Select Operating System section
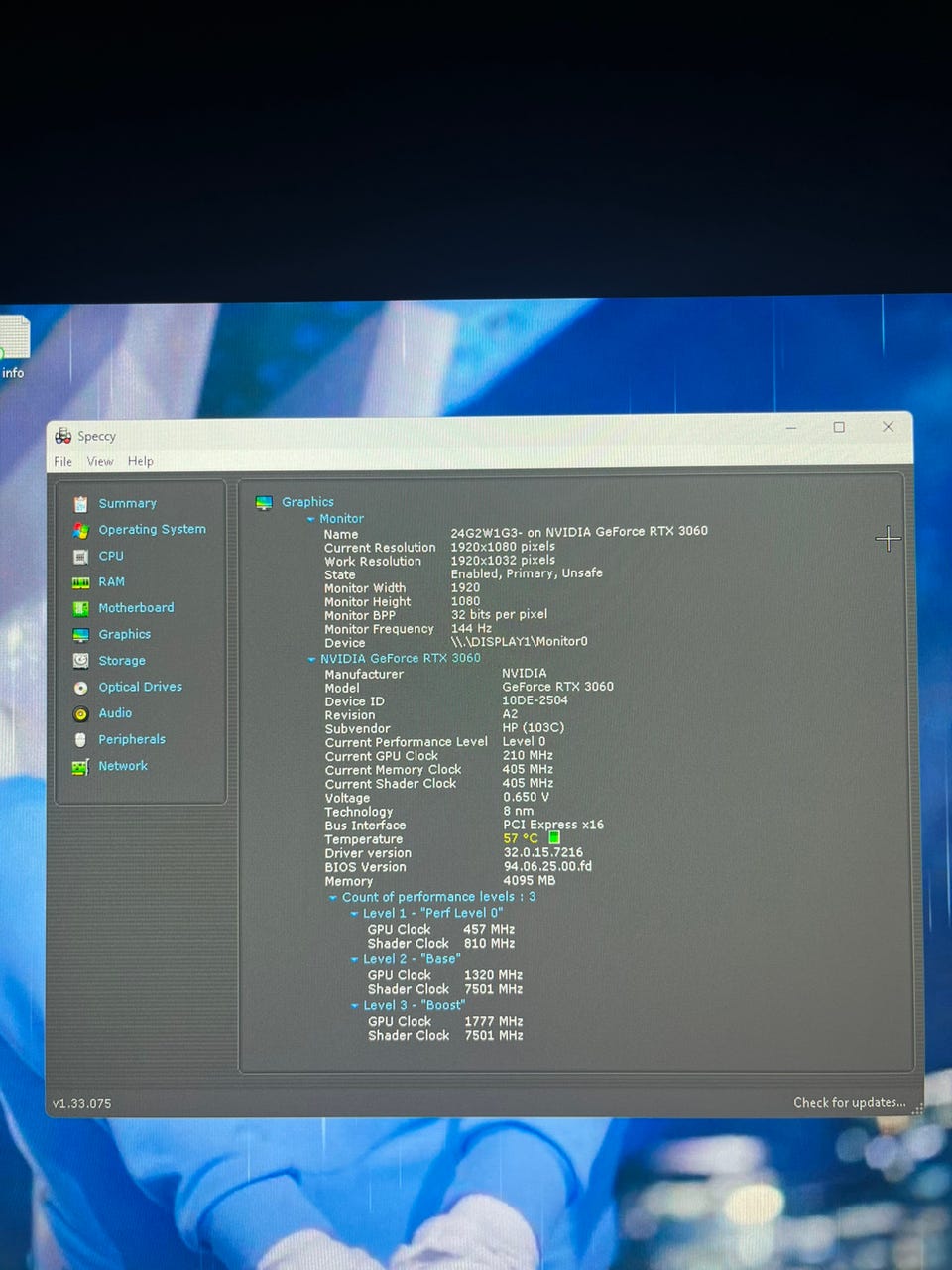Image resolution: width=952 pixels, height=1270 pixels. [152, 530]
